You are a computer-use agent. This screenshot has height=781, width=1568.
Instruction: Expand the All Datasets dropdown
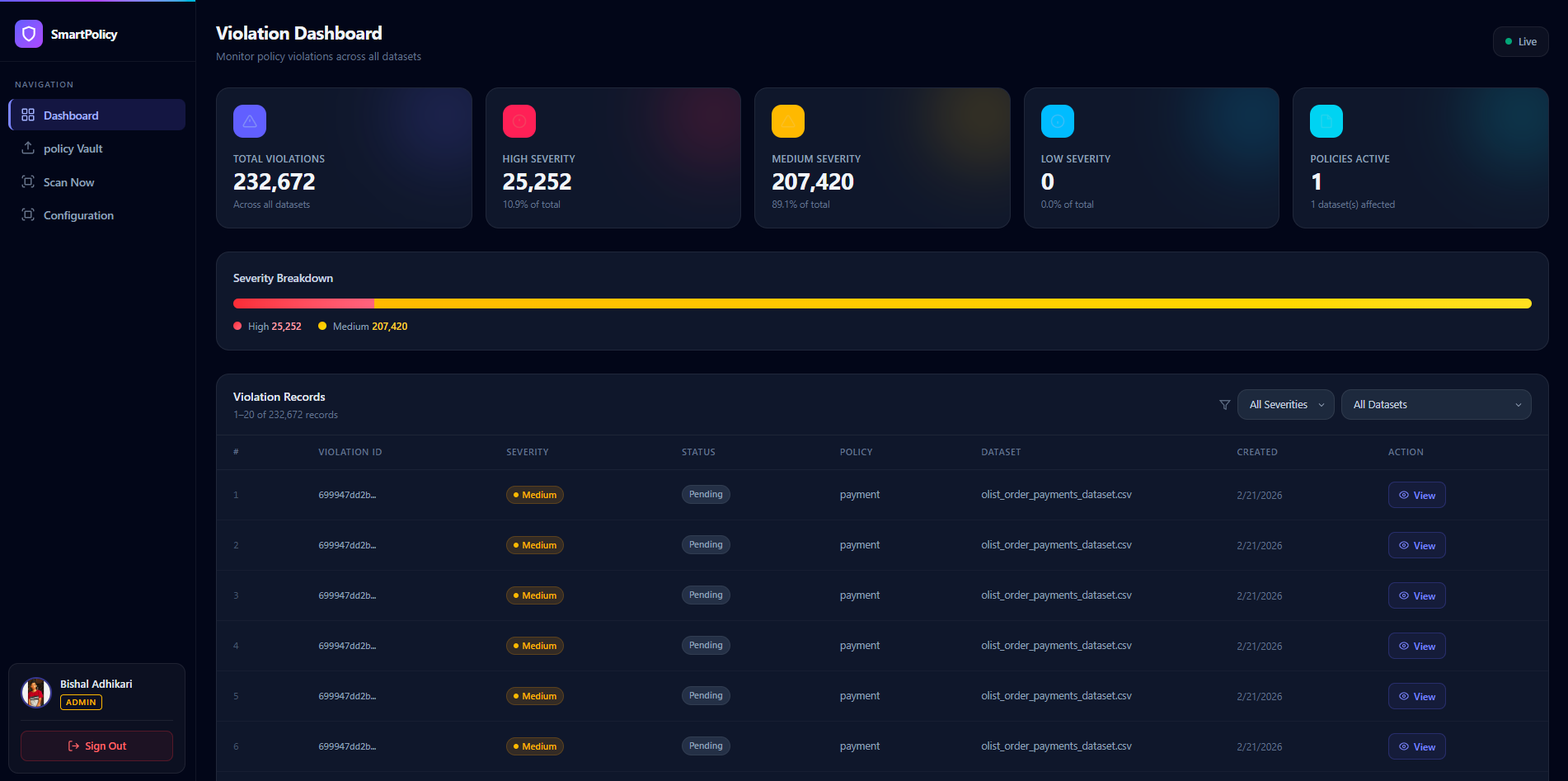tap(1435, 405)
